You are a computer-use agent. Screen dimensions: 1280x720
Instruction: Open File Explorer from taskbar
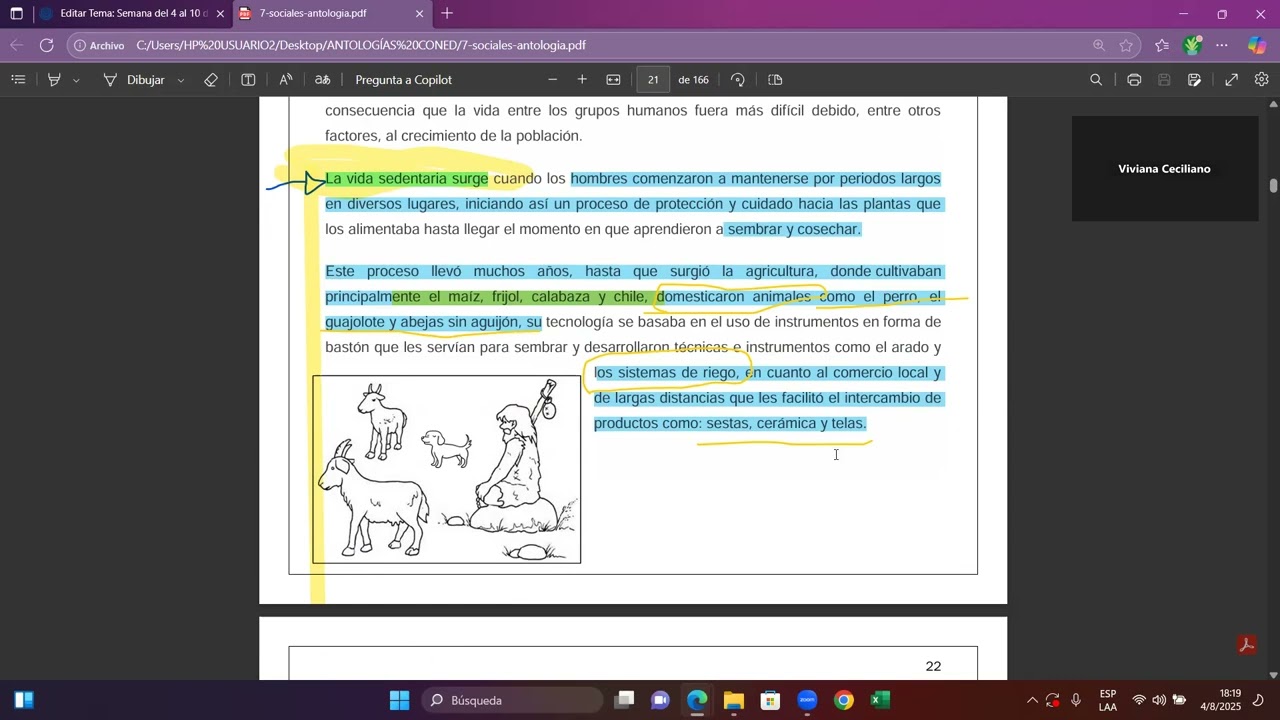734,700
